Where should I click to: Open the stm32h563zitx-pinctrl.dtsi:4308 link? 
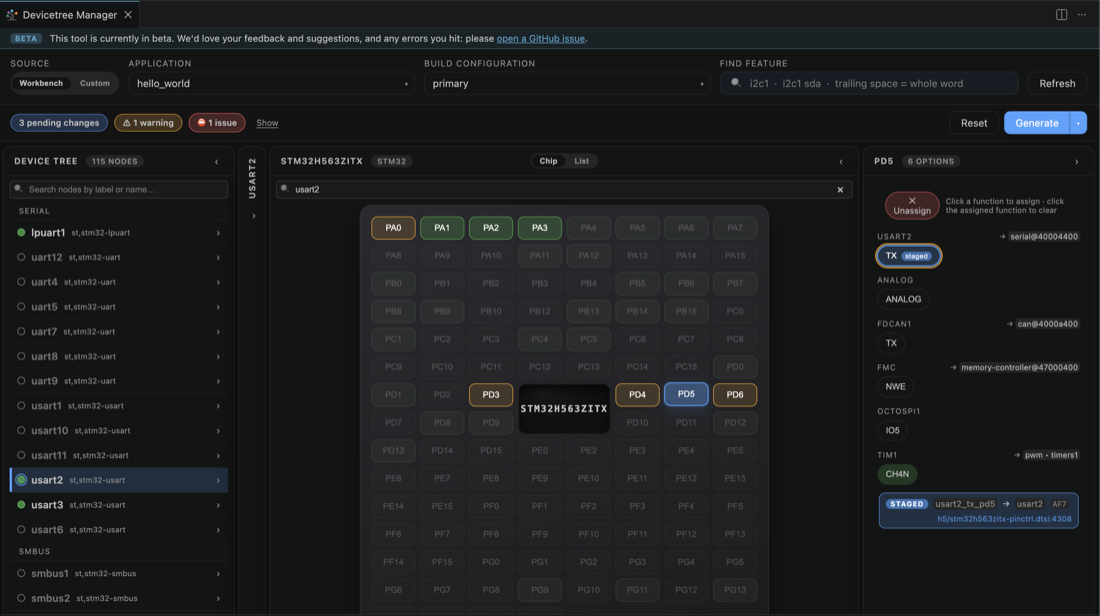(x=1004, y=519)
